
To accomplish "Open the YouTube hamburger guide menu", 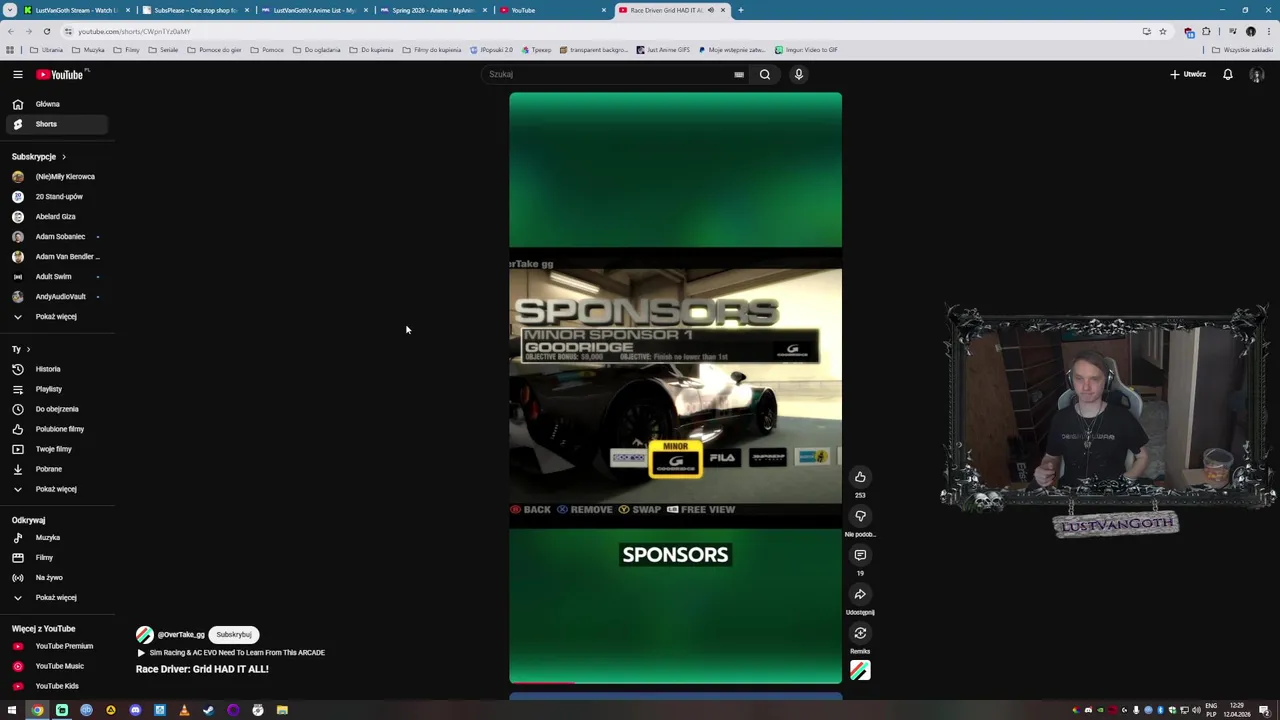I will tap(17, 74).
